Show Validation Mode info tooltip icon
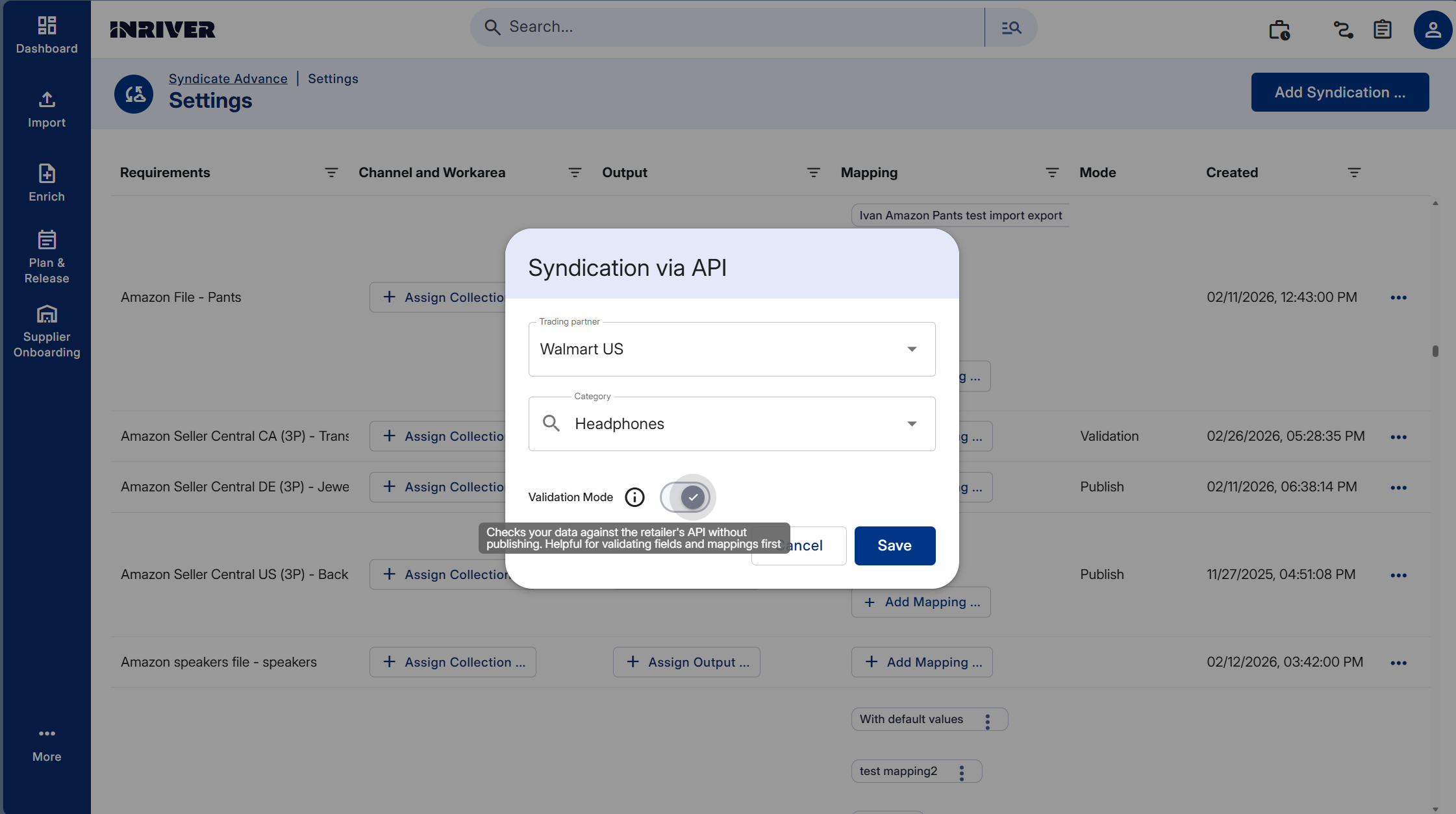 634,497
